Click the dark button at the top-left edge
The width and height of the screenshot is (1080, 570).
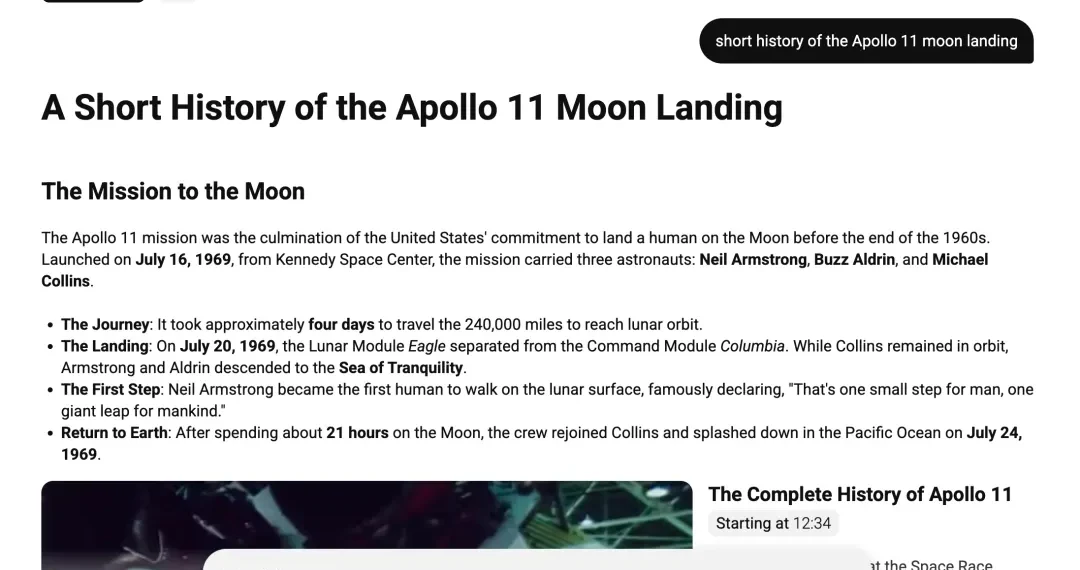tap(93, 1)
